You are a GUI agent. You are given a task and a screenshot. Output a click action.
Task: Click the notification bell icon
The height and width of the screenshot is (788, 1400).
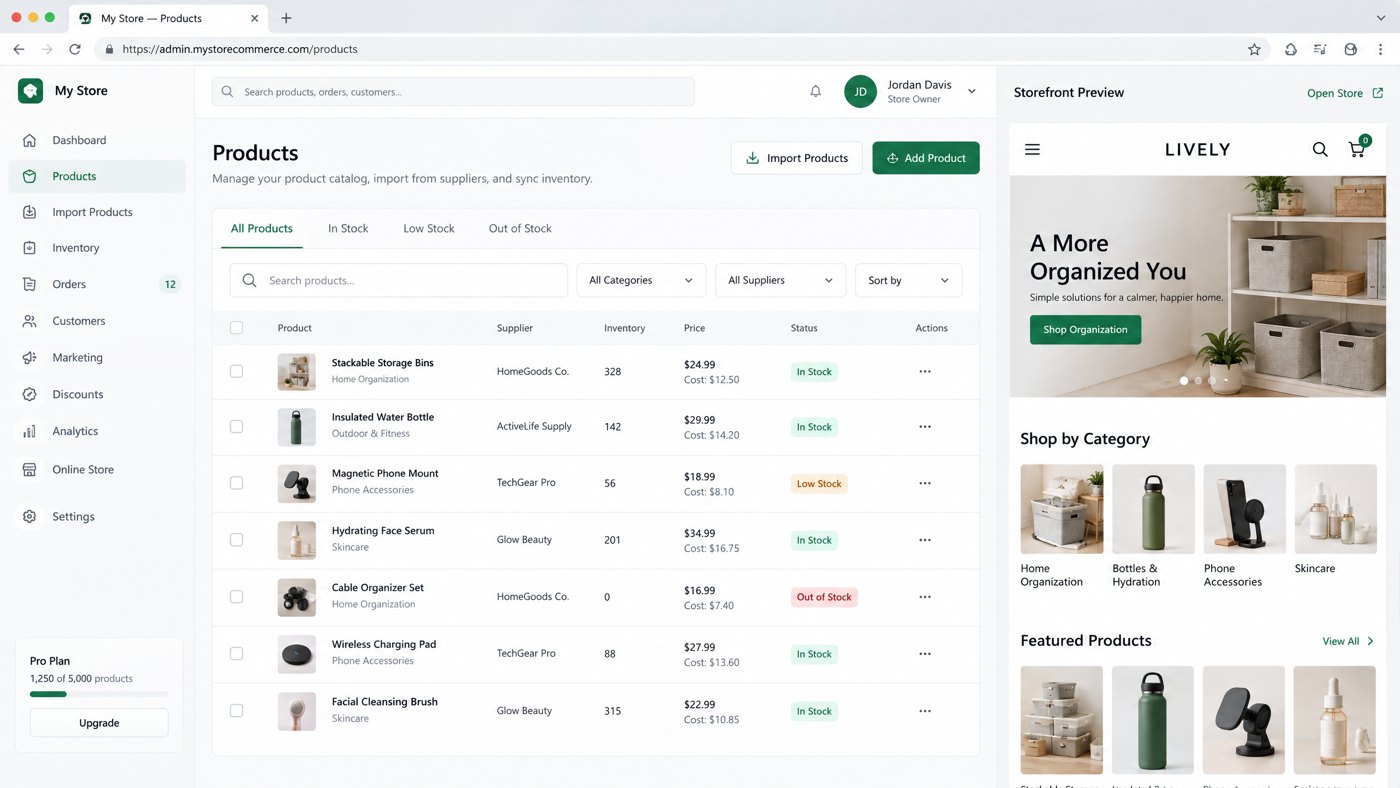(x=816, y=91)
